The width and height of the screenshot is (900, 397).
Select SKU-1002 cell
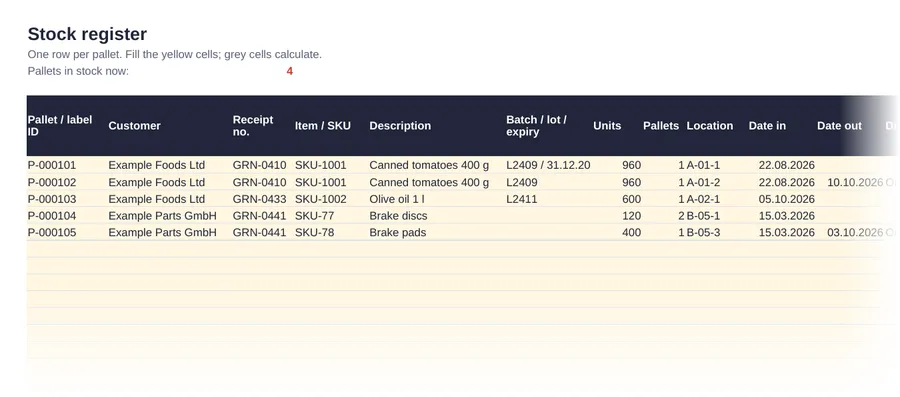coord(321,199)
